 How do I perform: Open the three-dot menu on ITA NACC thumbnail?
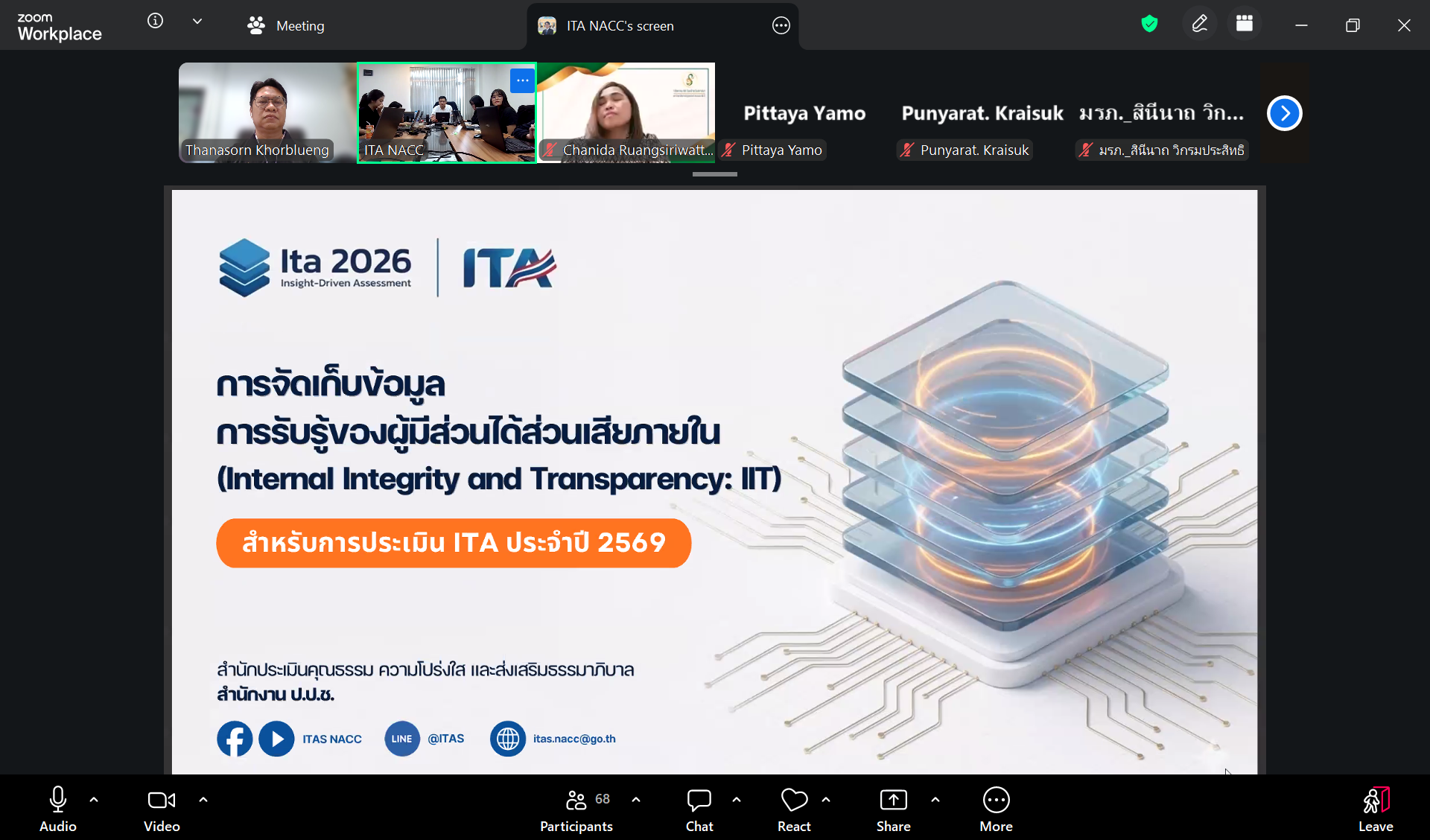tap(522, 80)
